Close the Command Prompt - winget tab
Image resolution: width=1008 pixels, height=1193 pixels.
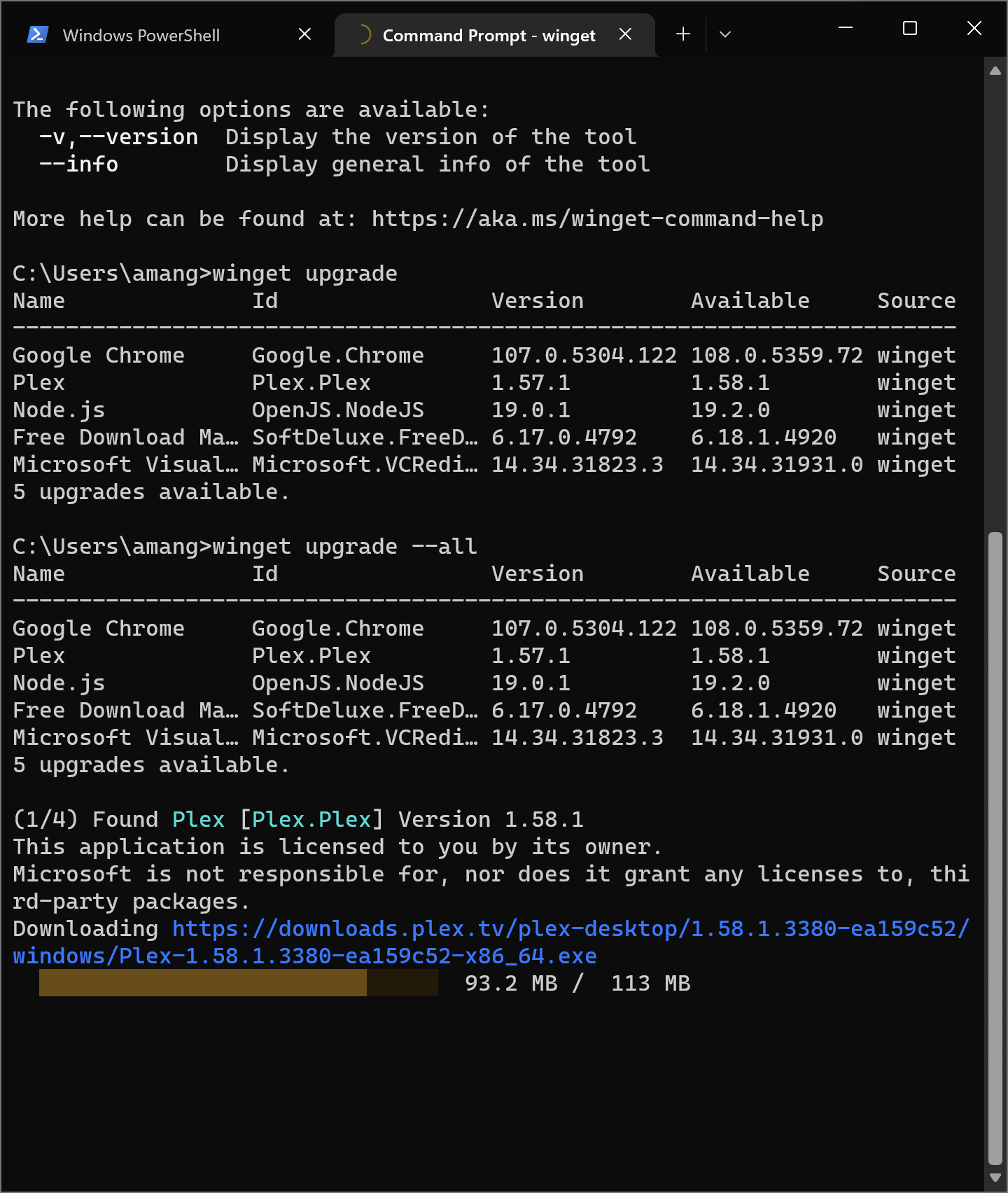pos(626,34)
